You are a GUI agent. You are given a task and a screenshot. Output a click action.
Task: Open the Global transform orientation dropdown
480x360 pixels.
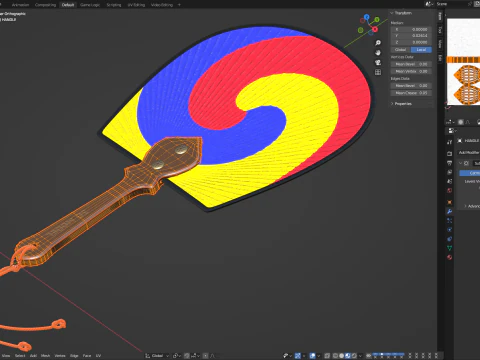point(157,356)
